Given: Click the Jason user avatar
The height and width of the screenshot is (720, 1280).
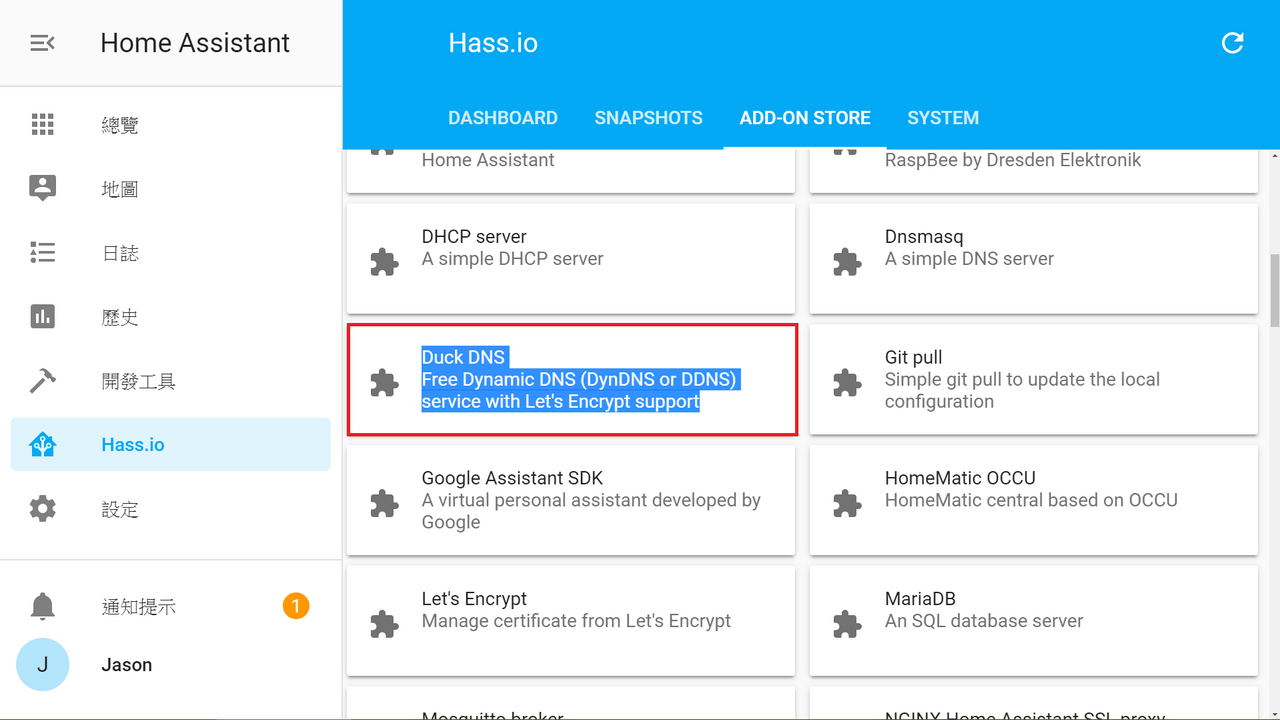Looking at the screenshot, I should (42, 665).
